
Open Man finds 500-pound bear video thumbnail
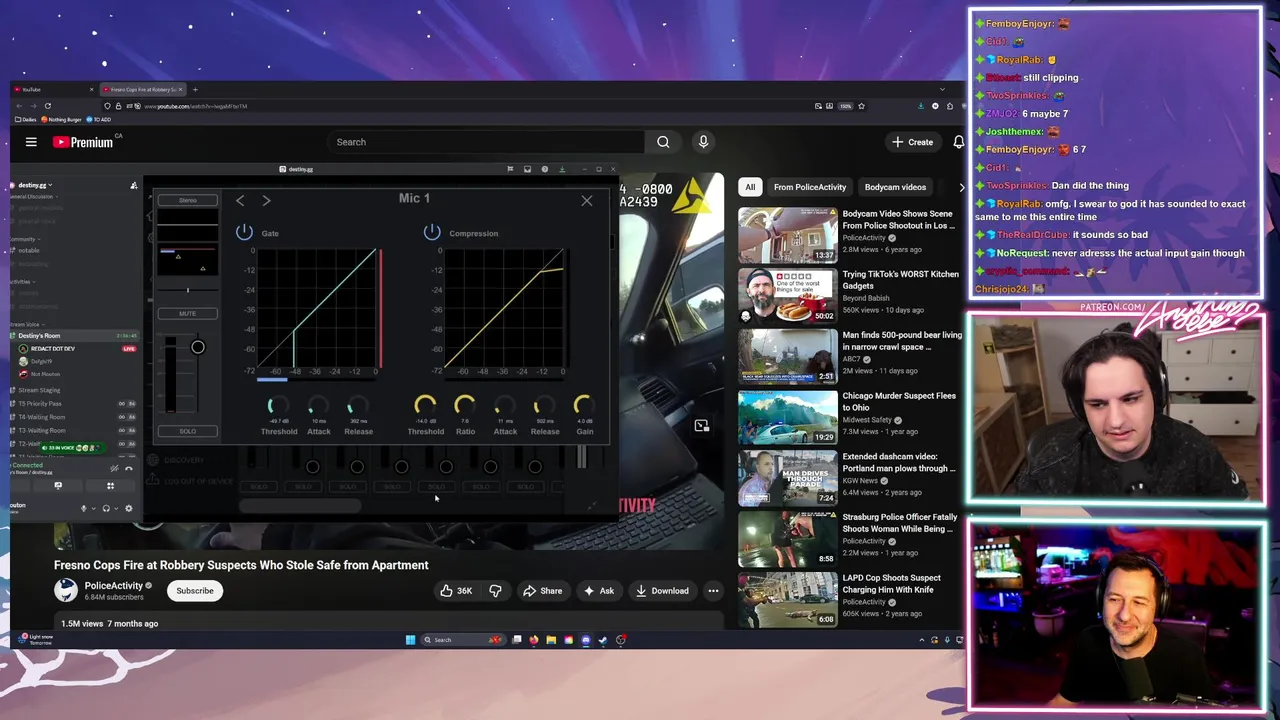point(788,356)
